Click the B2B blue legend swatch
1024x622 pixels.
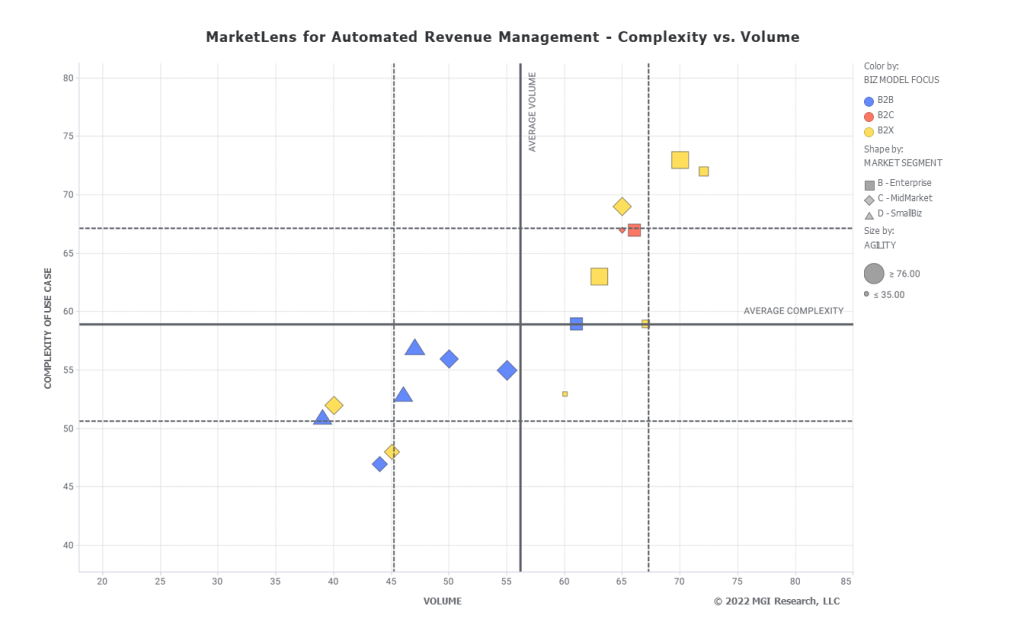pyautogui.click(x=869, y=101)
